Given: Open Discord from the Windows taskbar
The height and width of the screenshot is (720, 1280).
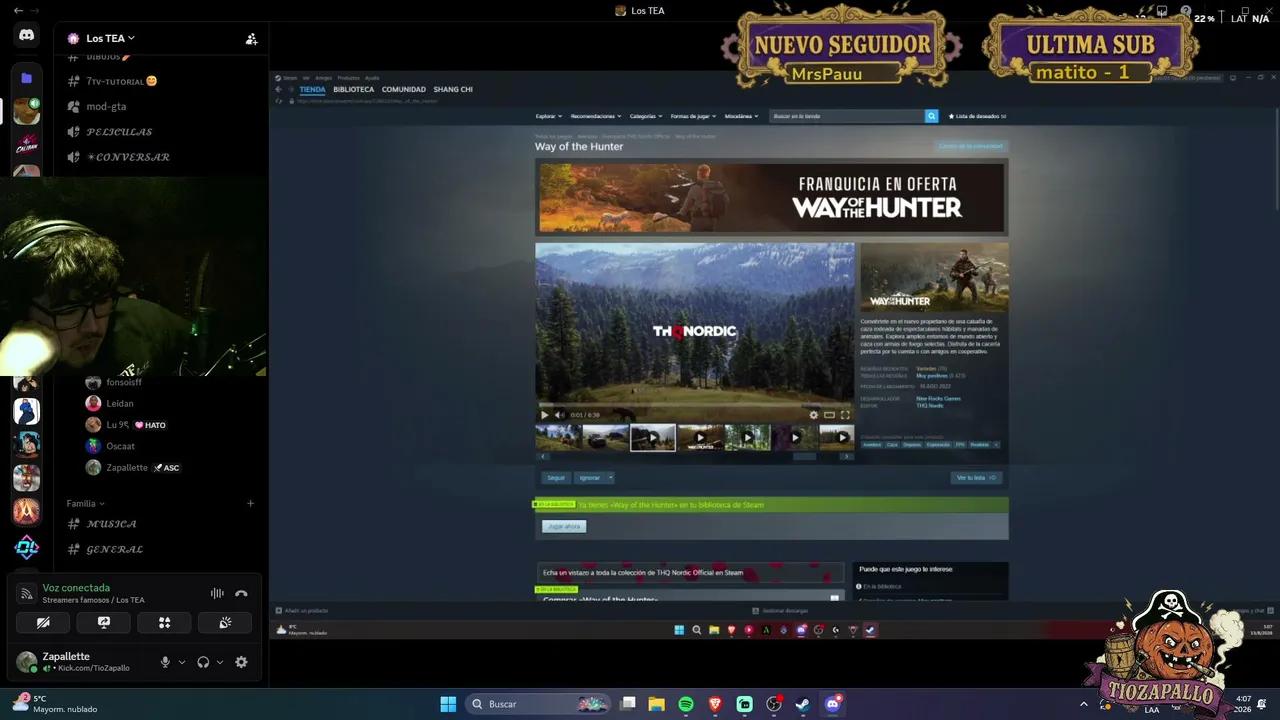Looking at the screenshot, I should tap(833, 704).
